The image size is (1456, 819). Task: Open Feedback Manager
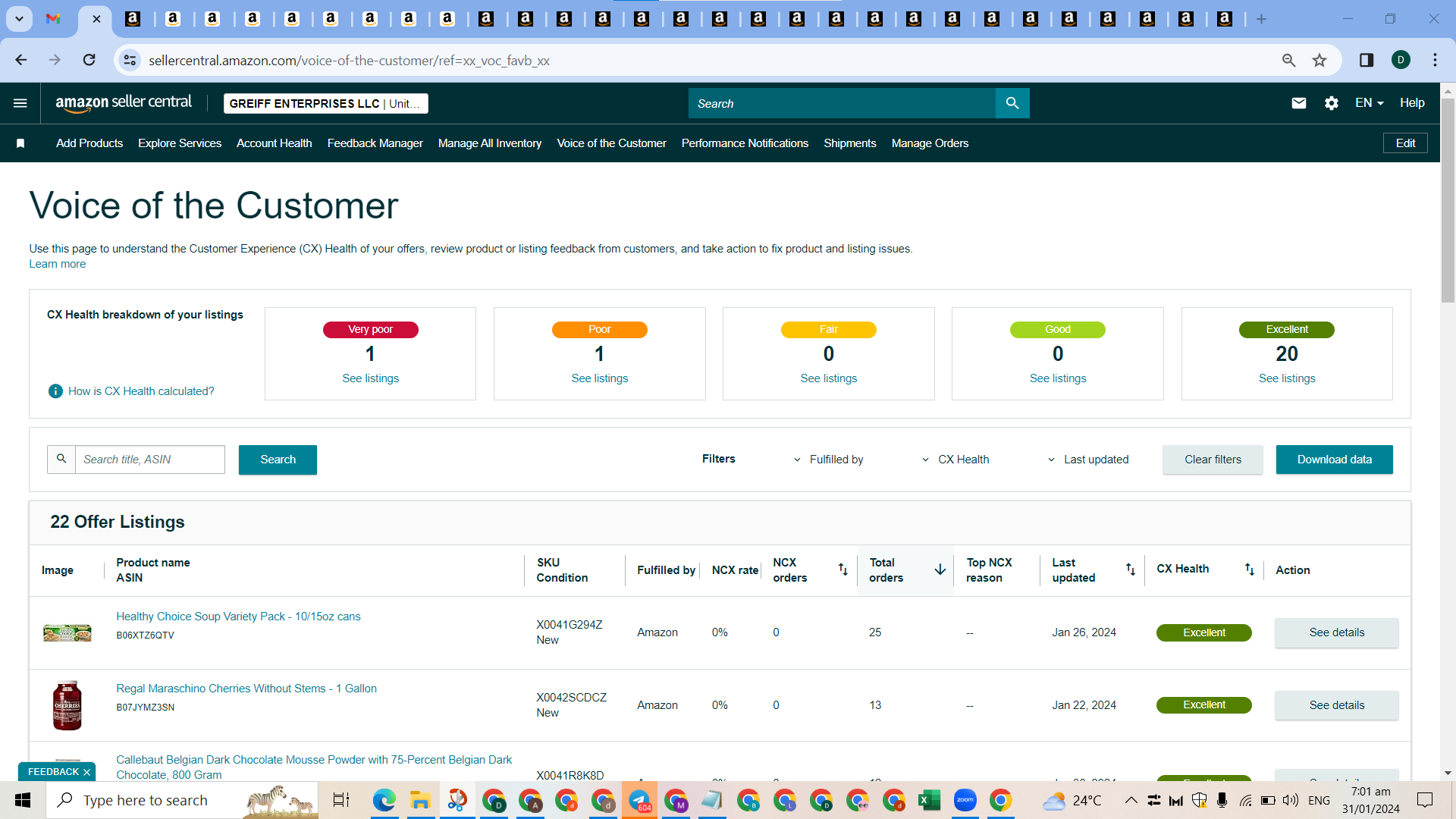(x=375, y=143)
